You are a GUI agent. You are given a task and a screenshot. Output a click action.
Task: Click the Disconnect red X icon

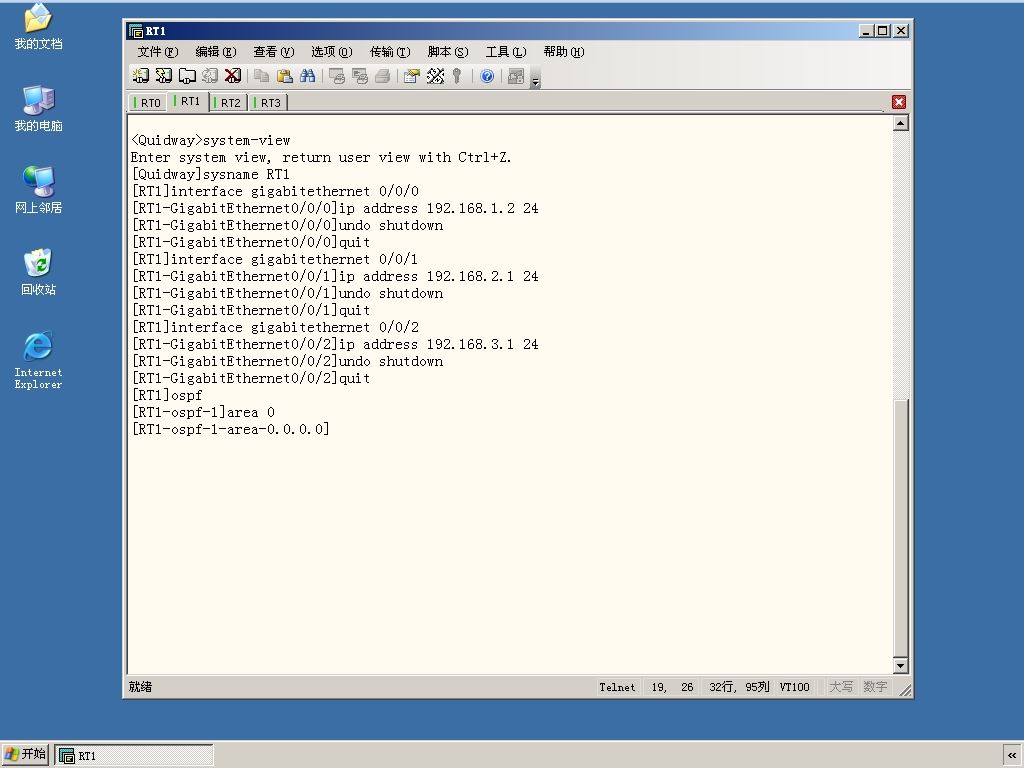[232, 76]
